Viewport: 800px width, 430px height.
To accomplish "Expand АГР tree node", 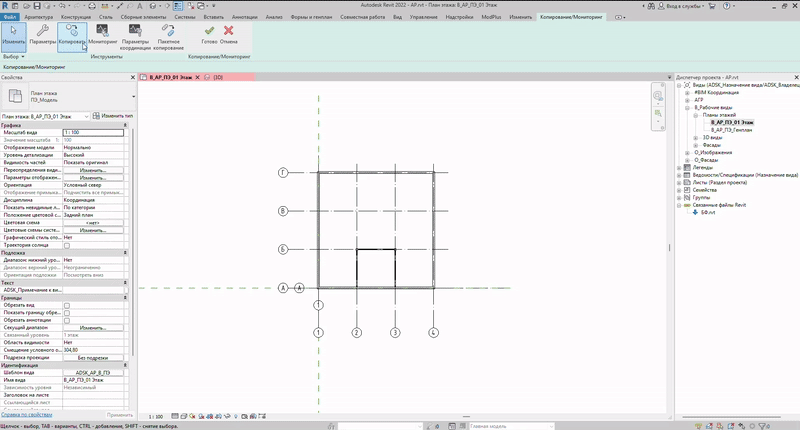I will click(x=687, y=100).
